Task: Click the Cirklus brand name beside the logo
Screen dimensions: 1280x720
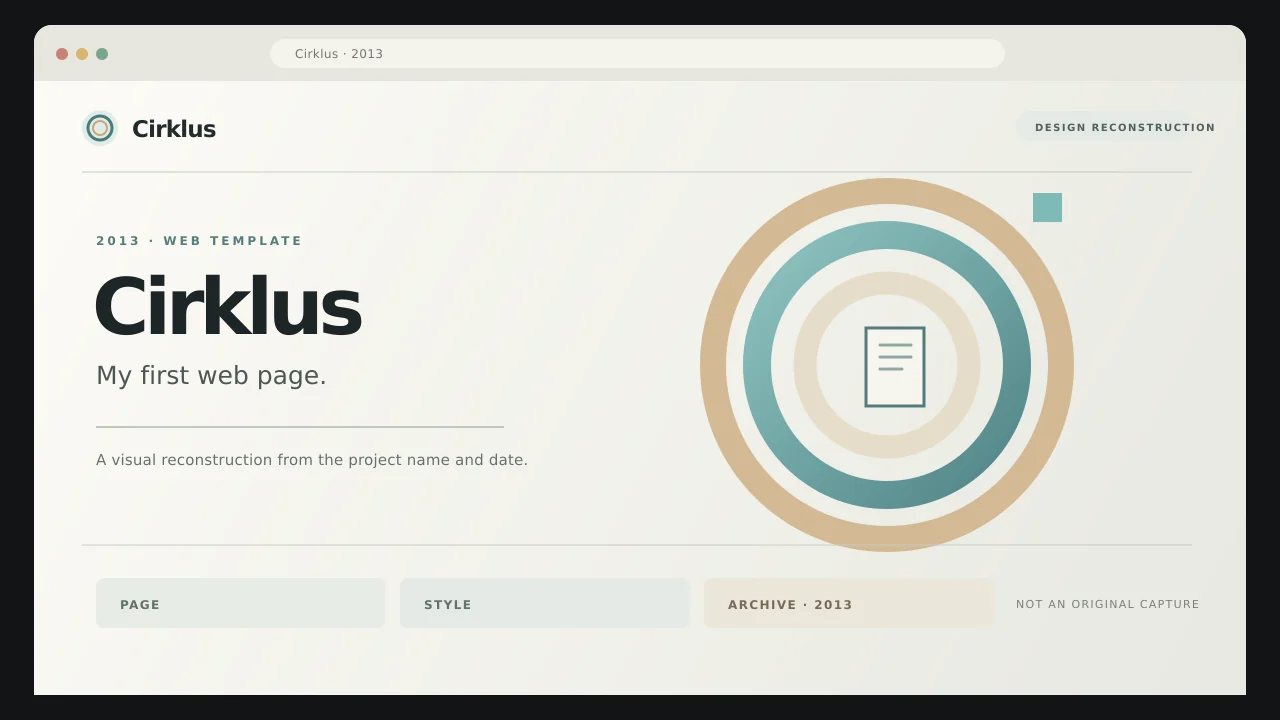Action: point(174,128)
